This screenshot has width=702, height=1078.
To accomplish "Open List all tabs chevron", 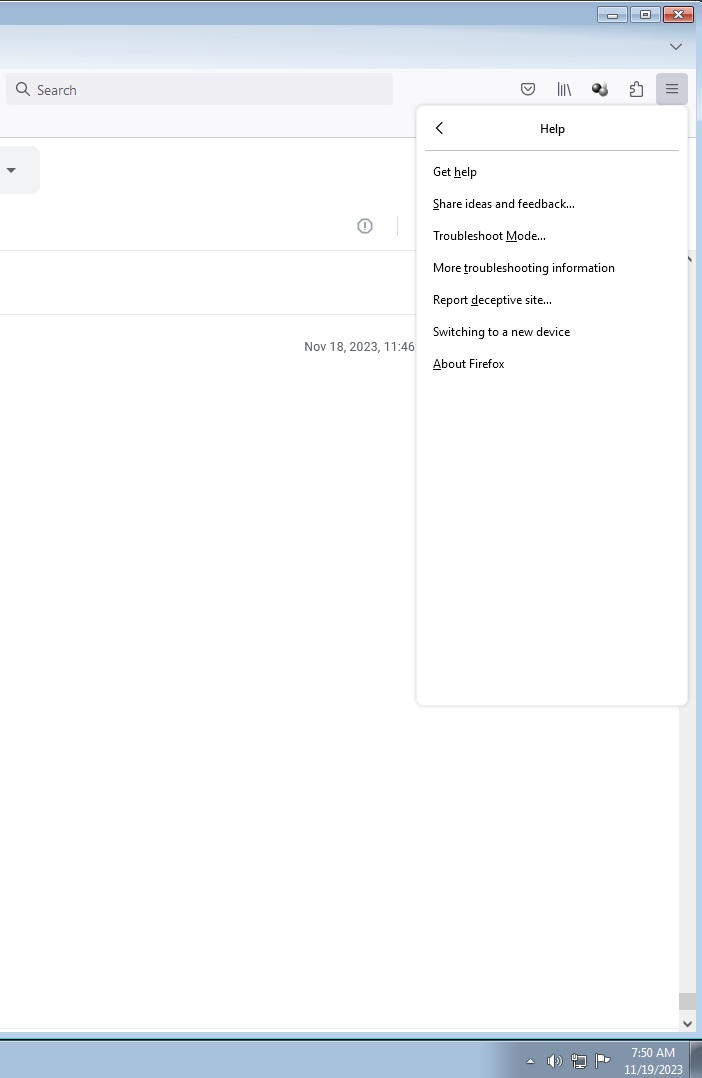I will tap(676, 47).
